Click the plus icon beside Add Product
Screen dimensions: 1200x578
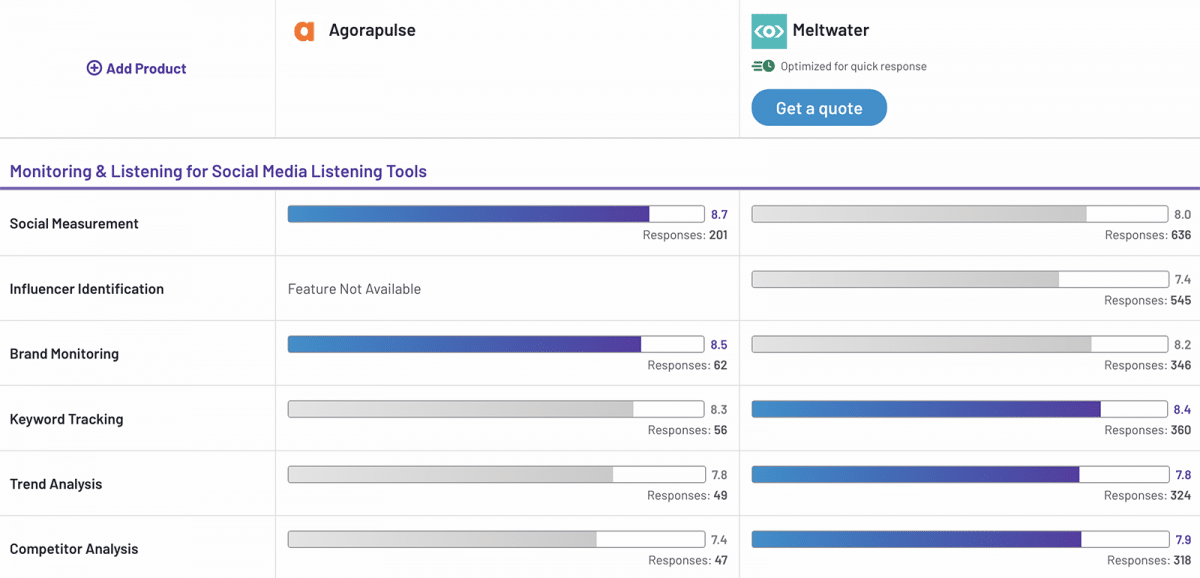pyautogui.click(x=94, y=68)
